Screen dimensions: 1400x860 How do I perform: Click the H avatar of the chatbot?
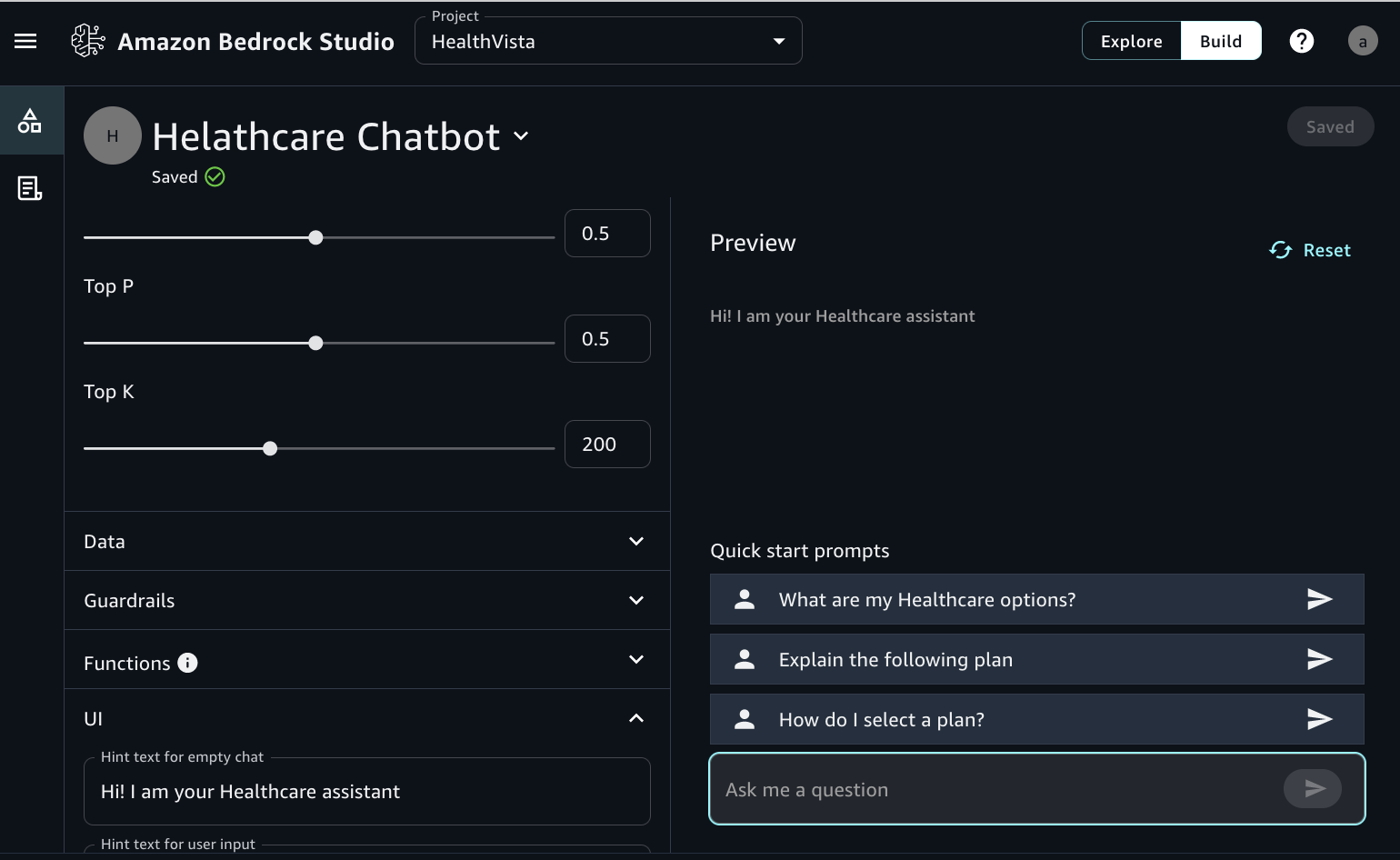(x=113, y=135)
